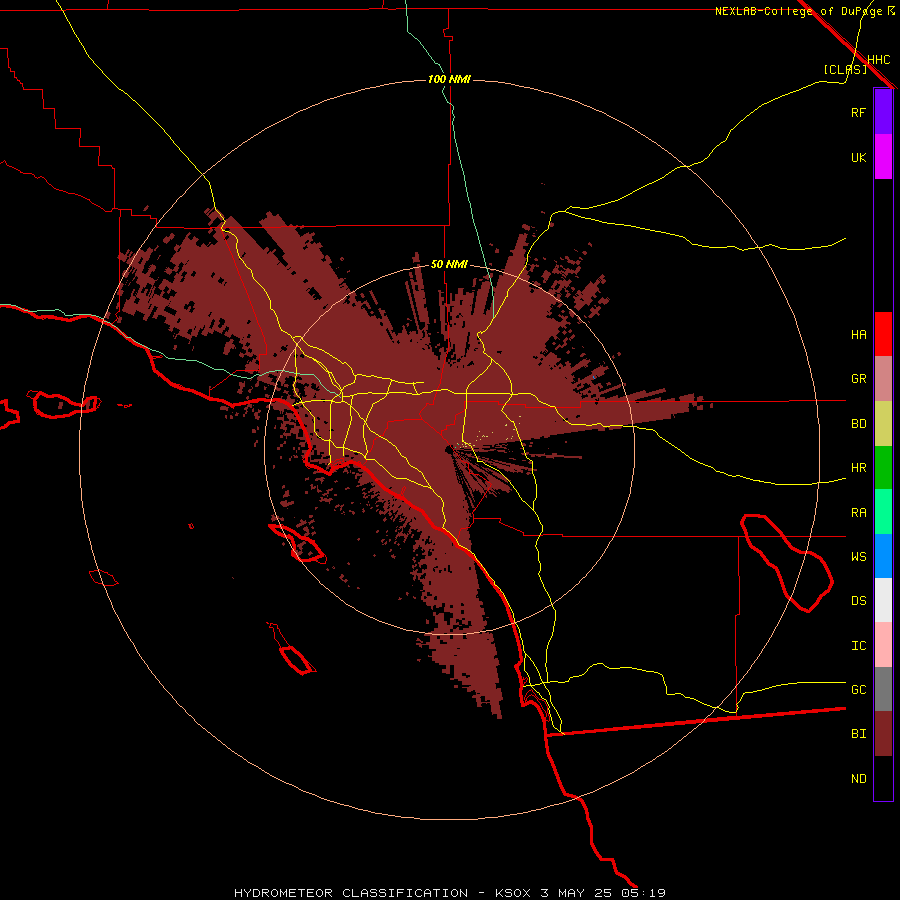Click the GC legend label
Image resolution: width=900 pixels, height=900 pixels.
point(858,690)
